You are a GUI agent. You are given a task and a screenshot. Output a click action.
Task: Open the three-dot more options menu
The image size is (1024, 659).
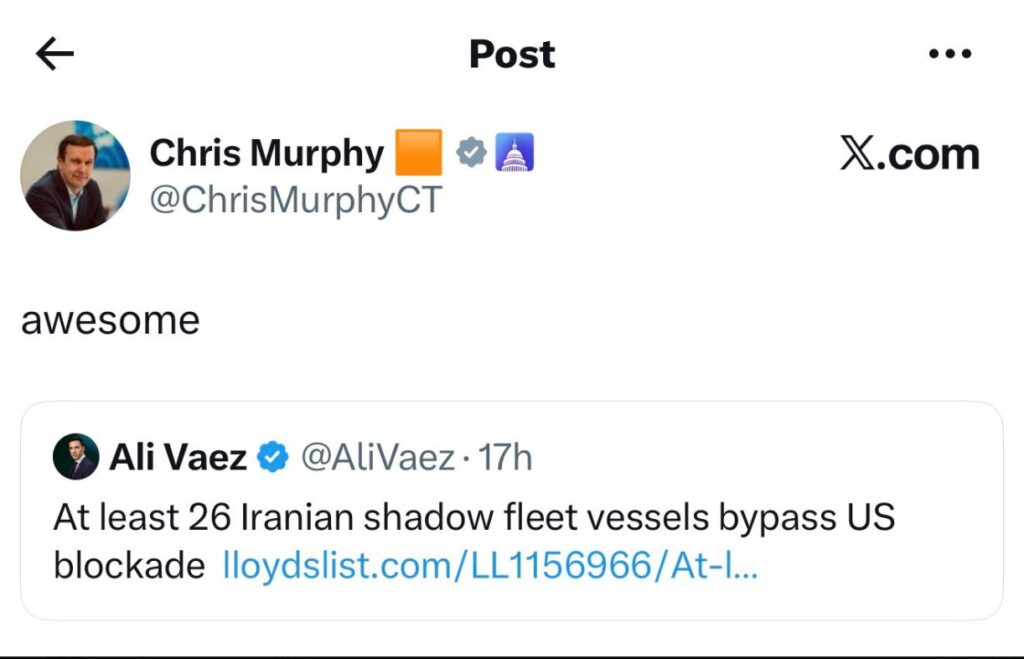950,55
